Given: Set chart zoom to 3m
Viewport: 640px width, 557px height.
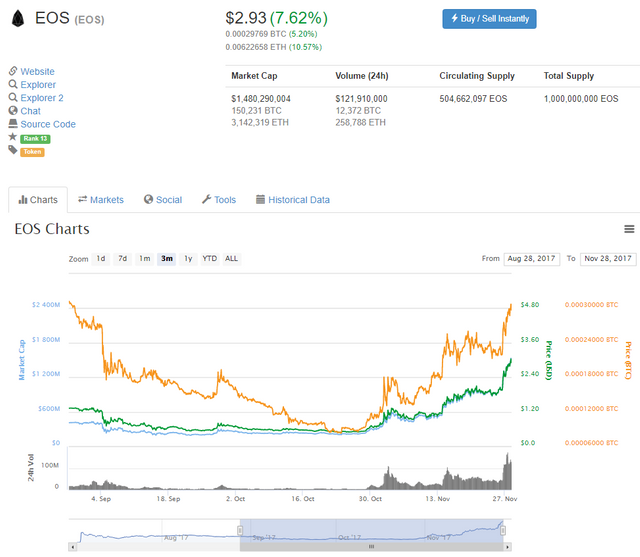Looking at the screenshot, I should click(167, 259).
